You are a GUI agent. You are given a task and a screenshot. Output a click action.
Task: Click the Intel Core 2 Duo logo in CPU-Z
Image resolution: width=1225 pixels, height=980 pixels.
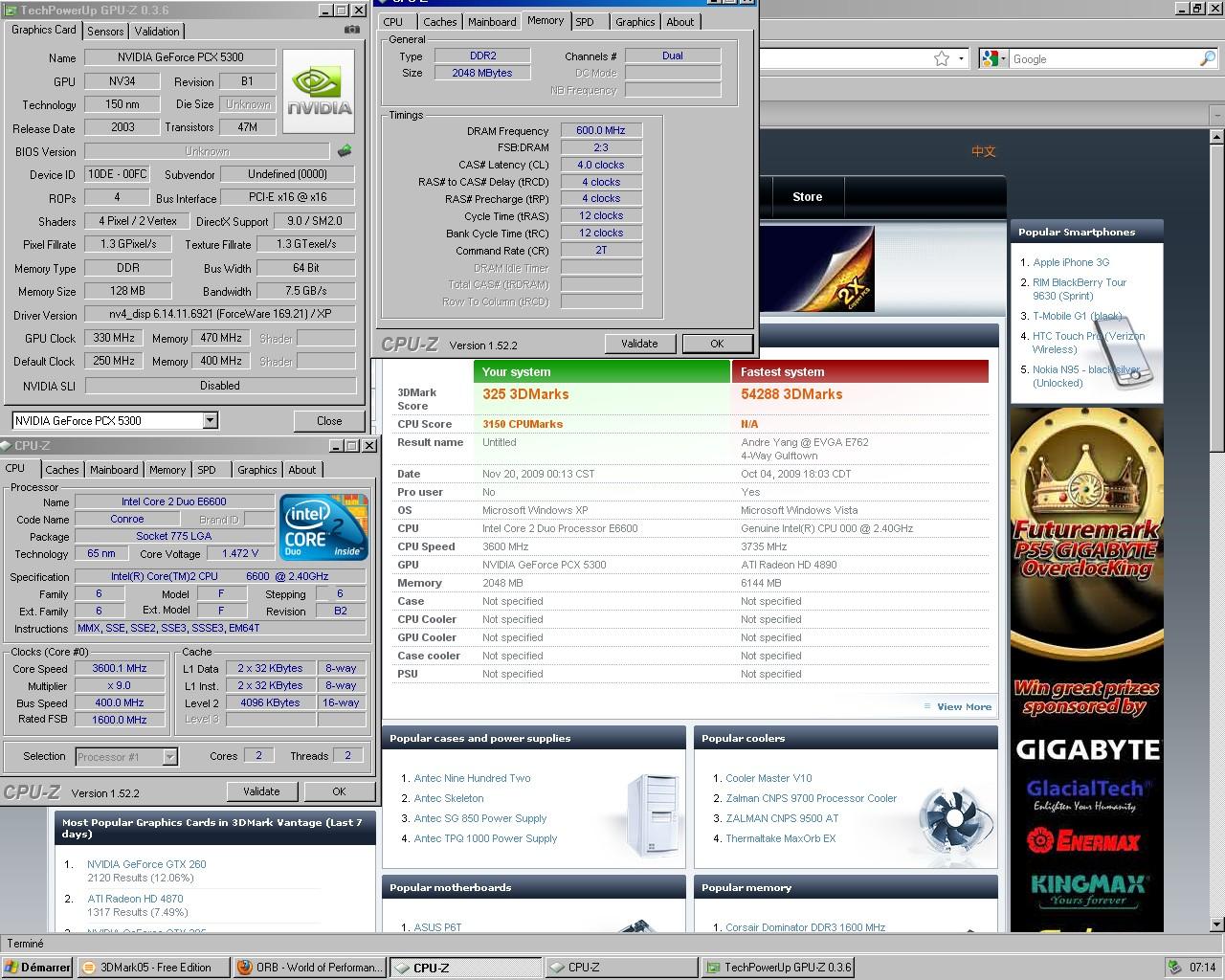[323, 526]
